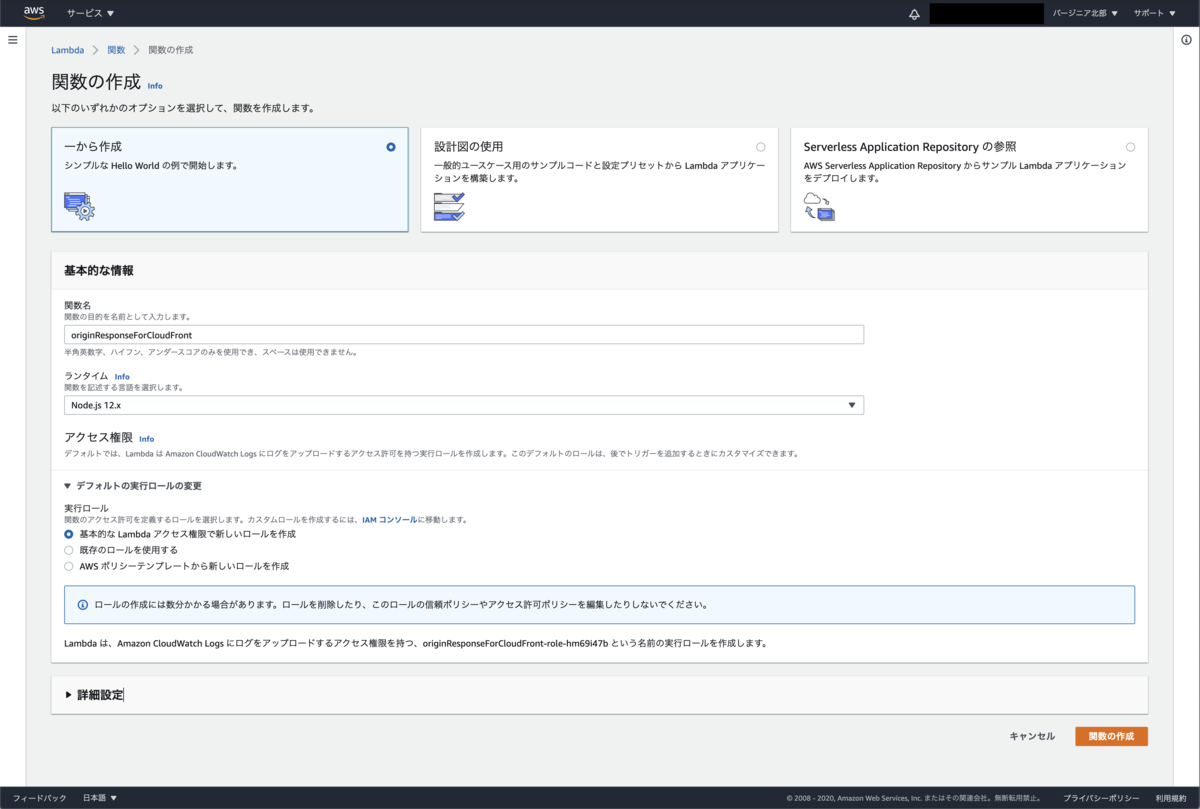Select the 設計図の使用 radio option
Screen dimensions: 1200x809
click(x=761, y=147)
